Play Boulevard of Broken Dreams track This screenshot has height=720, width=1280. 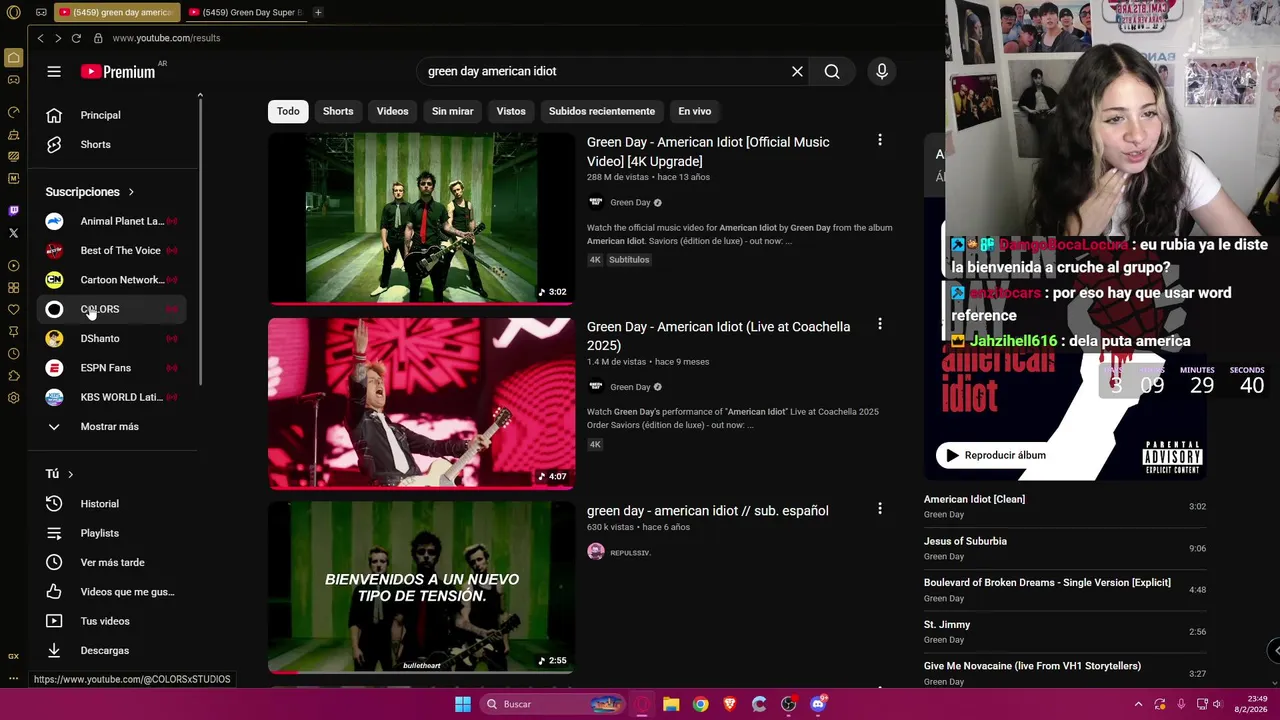tap(1065, 590)
